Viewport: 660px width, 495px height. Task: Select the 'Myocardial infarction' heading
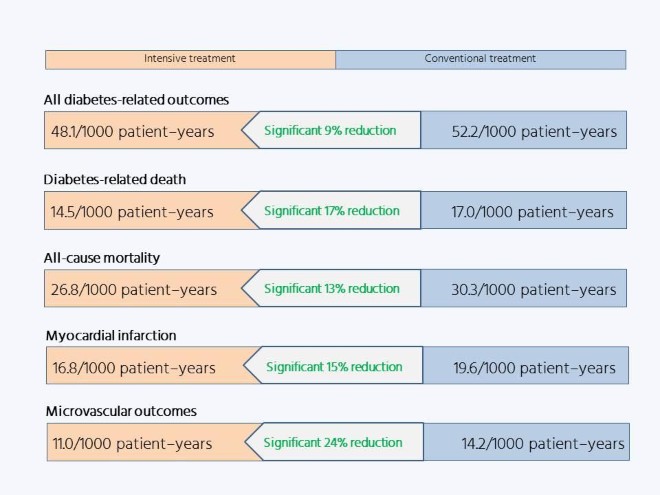[111, 335]
